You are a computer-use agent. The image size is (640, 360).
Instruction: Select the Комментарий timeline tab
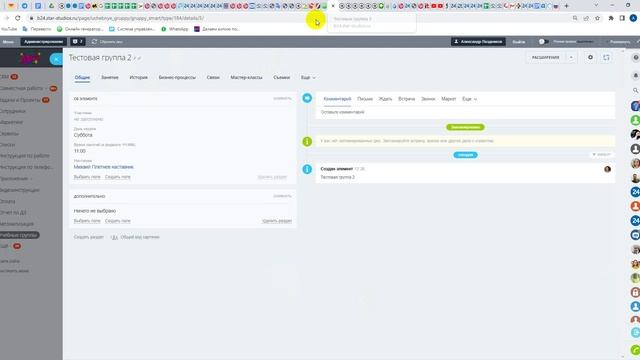(x=337, y=99)
